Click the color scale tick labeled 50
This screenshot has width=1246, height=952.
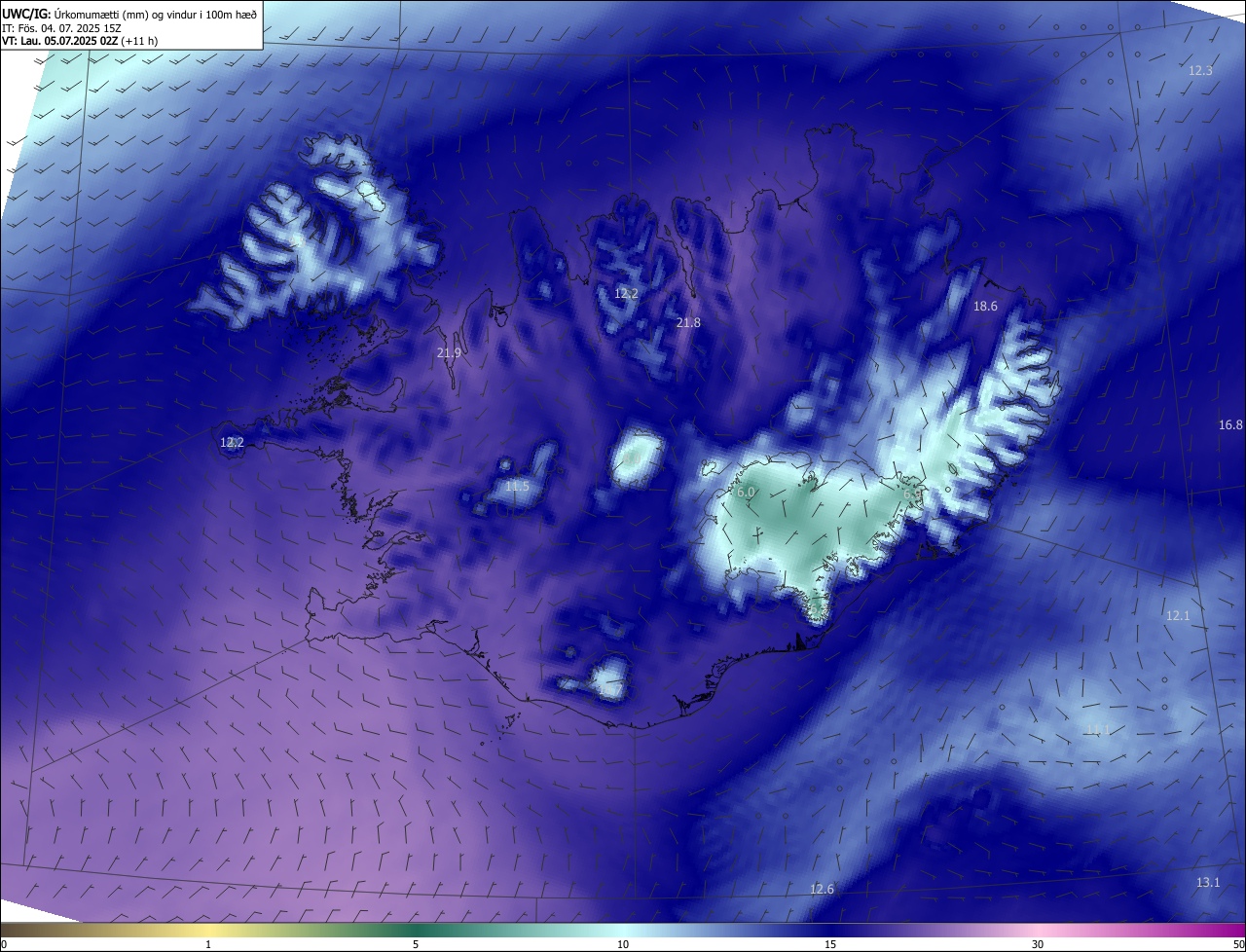point(1238,944)
